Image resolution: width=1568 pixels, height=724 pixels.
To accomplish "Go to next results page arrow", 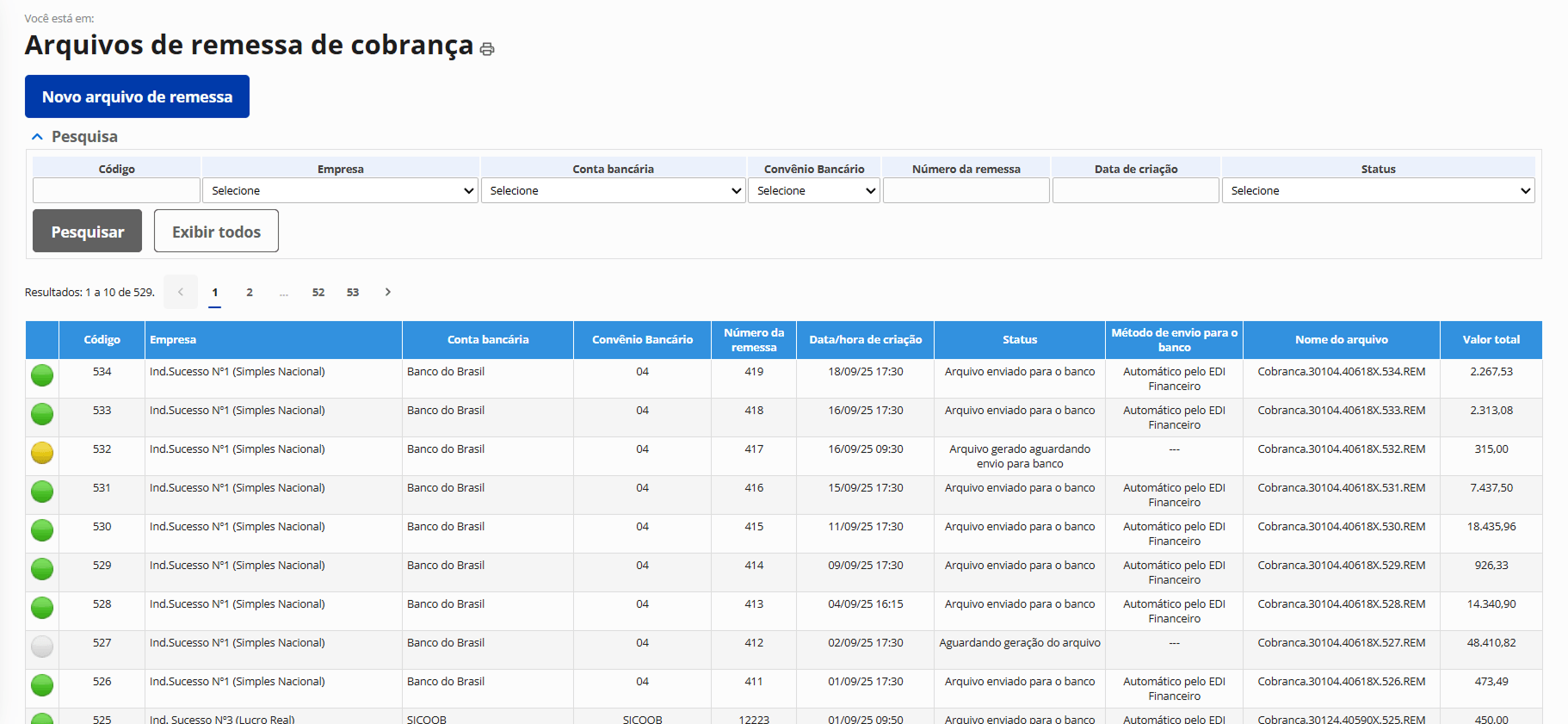I will [x=388, y=293].
